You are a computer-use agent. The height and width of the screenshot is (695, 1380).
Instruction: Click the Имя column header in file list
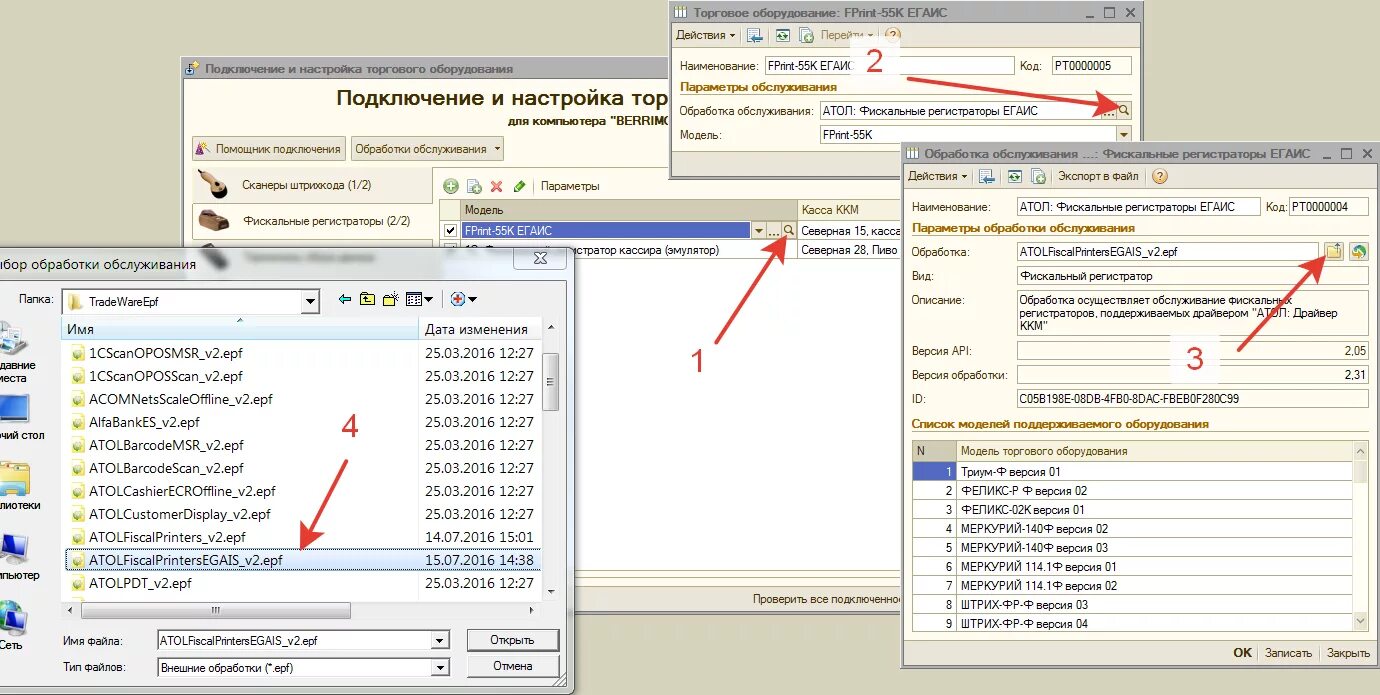[x=240, y=329]
